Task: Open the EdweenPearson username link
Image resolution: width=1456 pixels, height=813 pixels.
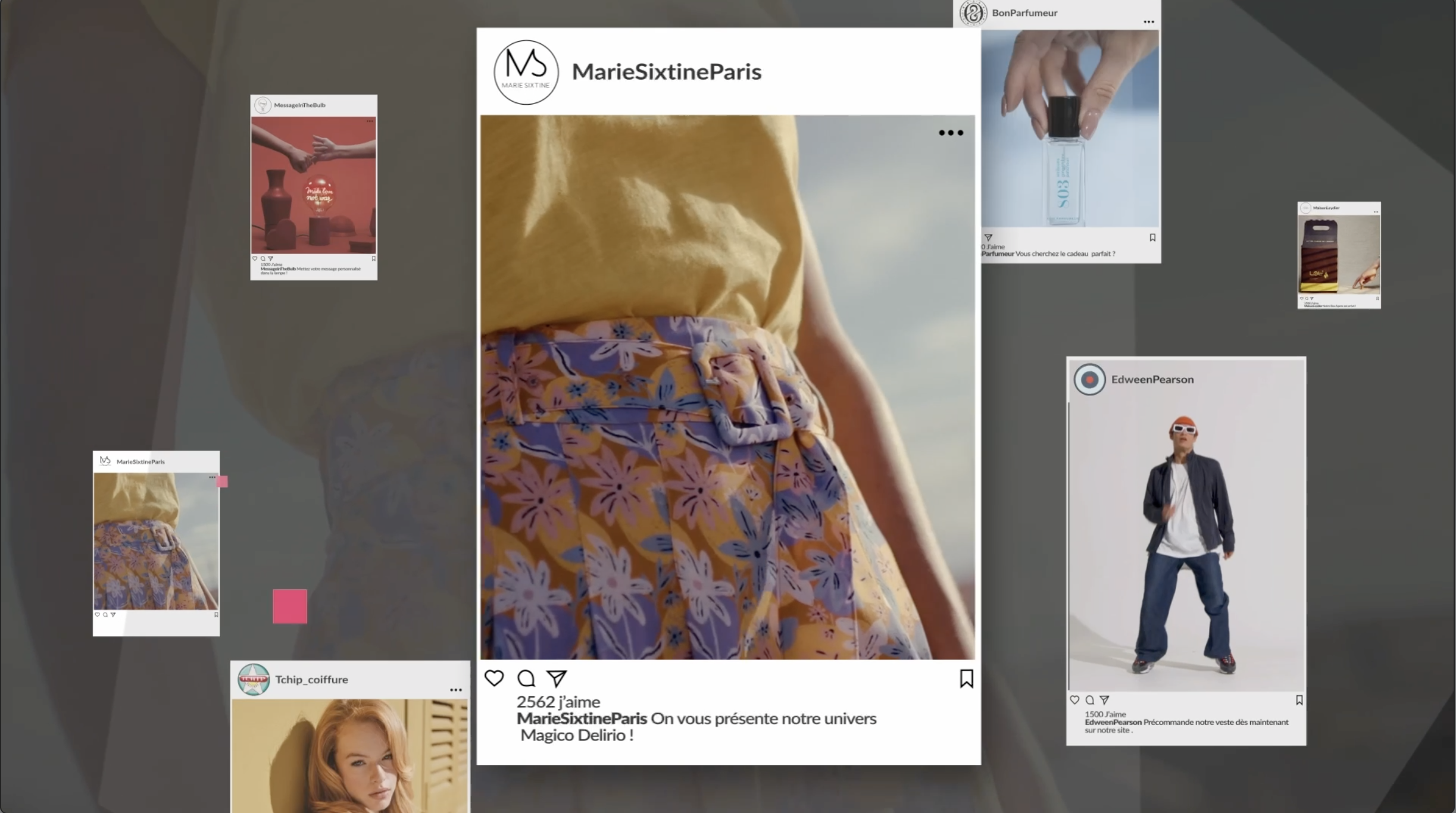Action: [1152, 379]
